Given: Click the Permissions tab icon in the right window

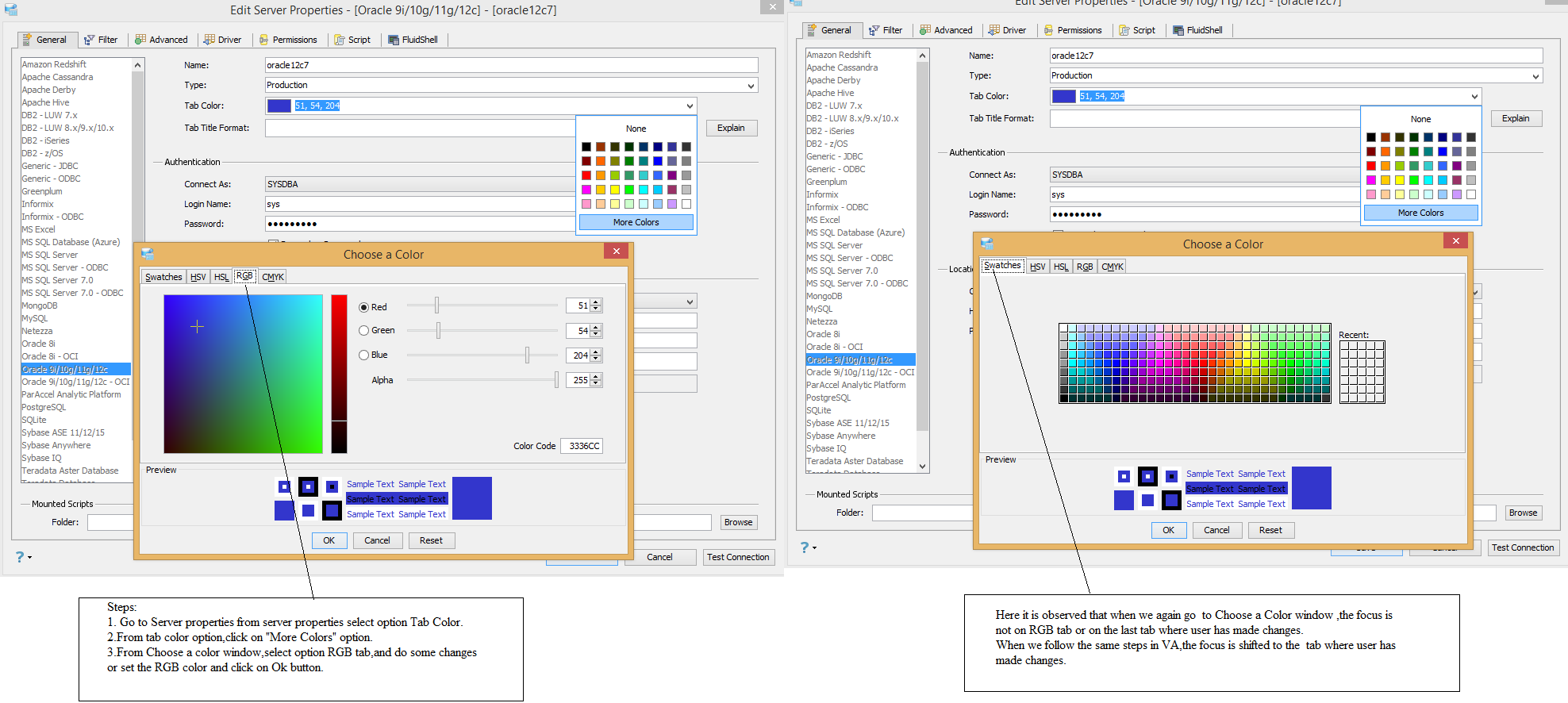Looking at the screenshot, I should (1048, 30).
